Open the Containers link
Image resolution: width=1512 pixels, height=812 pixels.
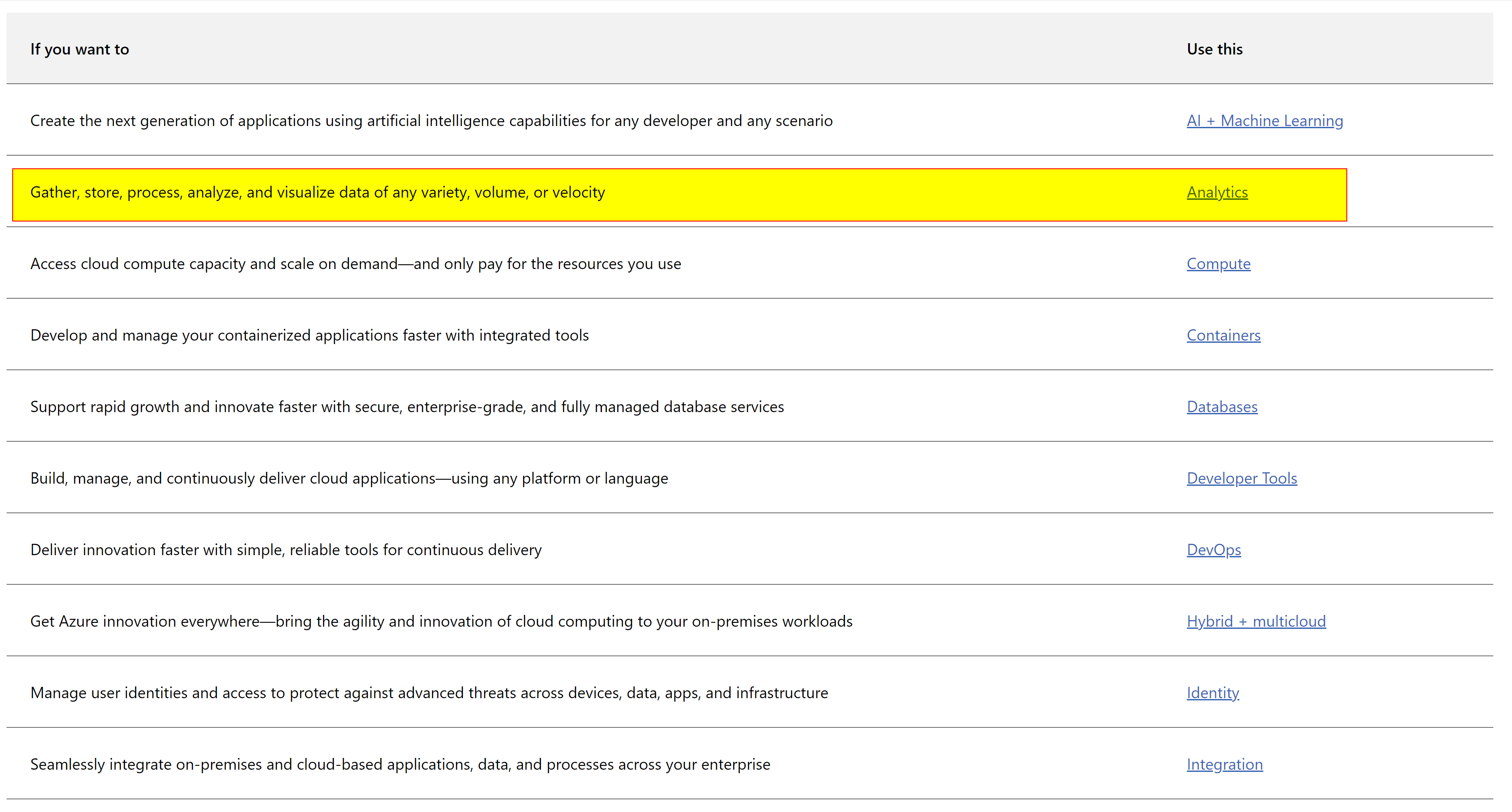point(1223,335)
